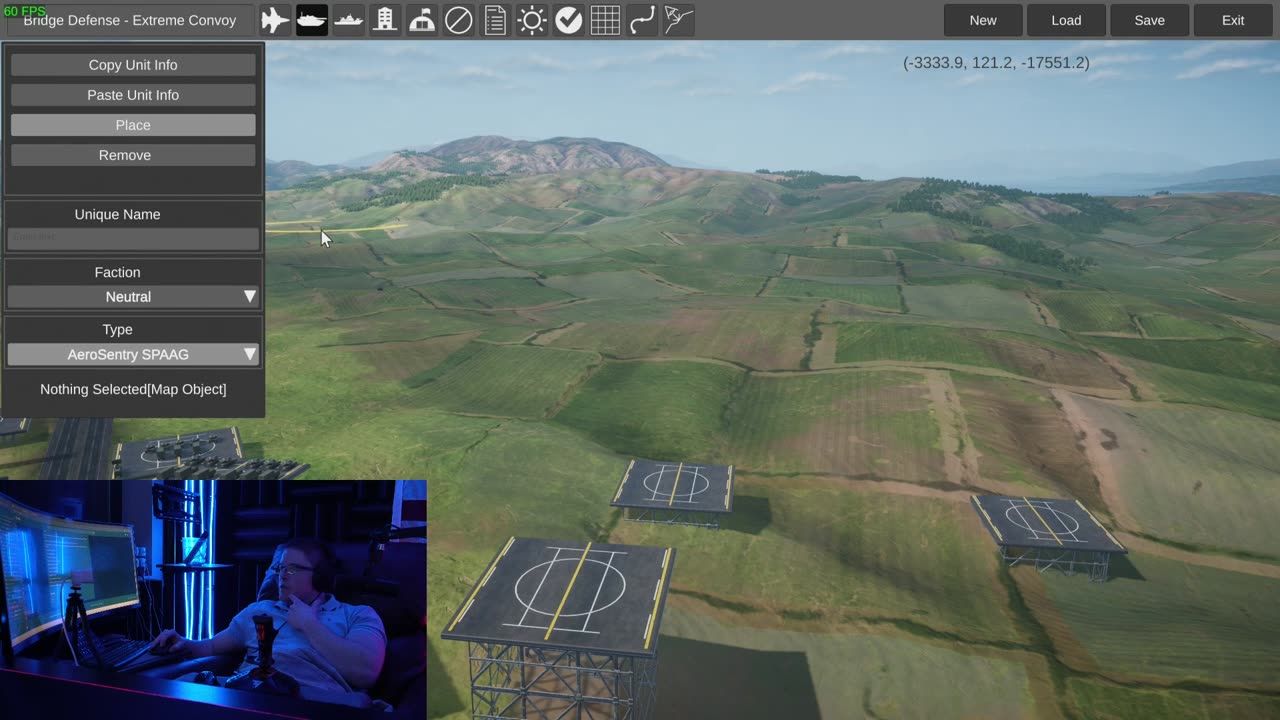
Task: Click the coordinates readout text
Action: pos(996,62)
